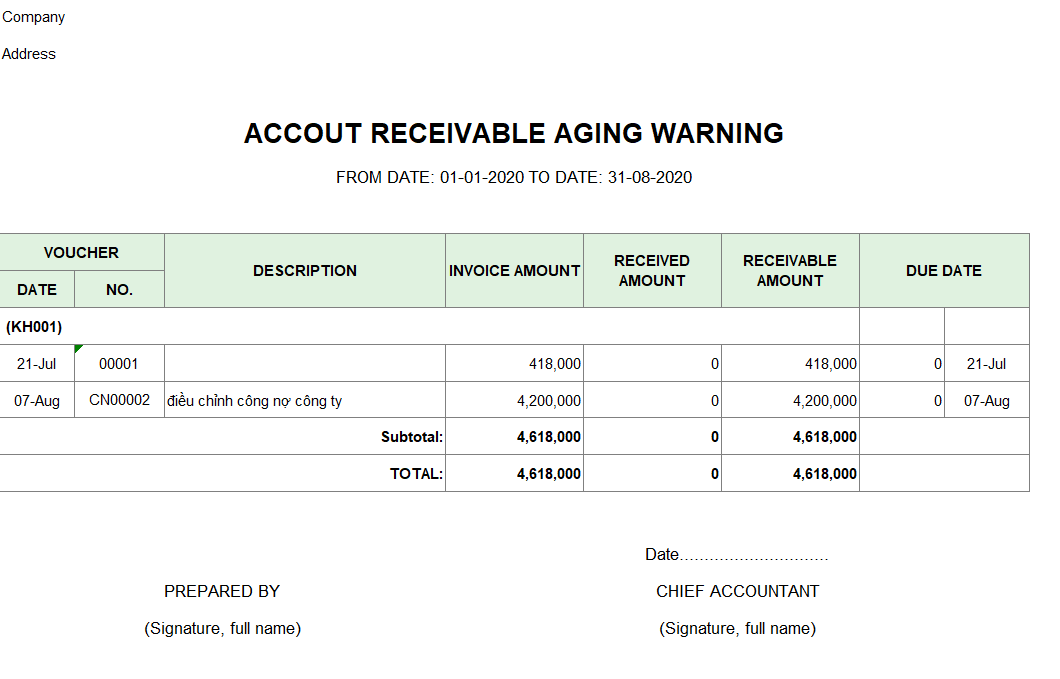Viewport: 1060px width, 679px height.
Task: Select voucher number CN00002 cell
Action: tap(119, 400)
